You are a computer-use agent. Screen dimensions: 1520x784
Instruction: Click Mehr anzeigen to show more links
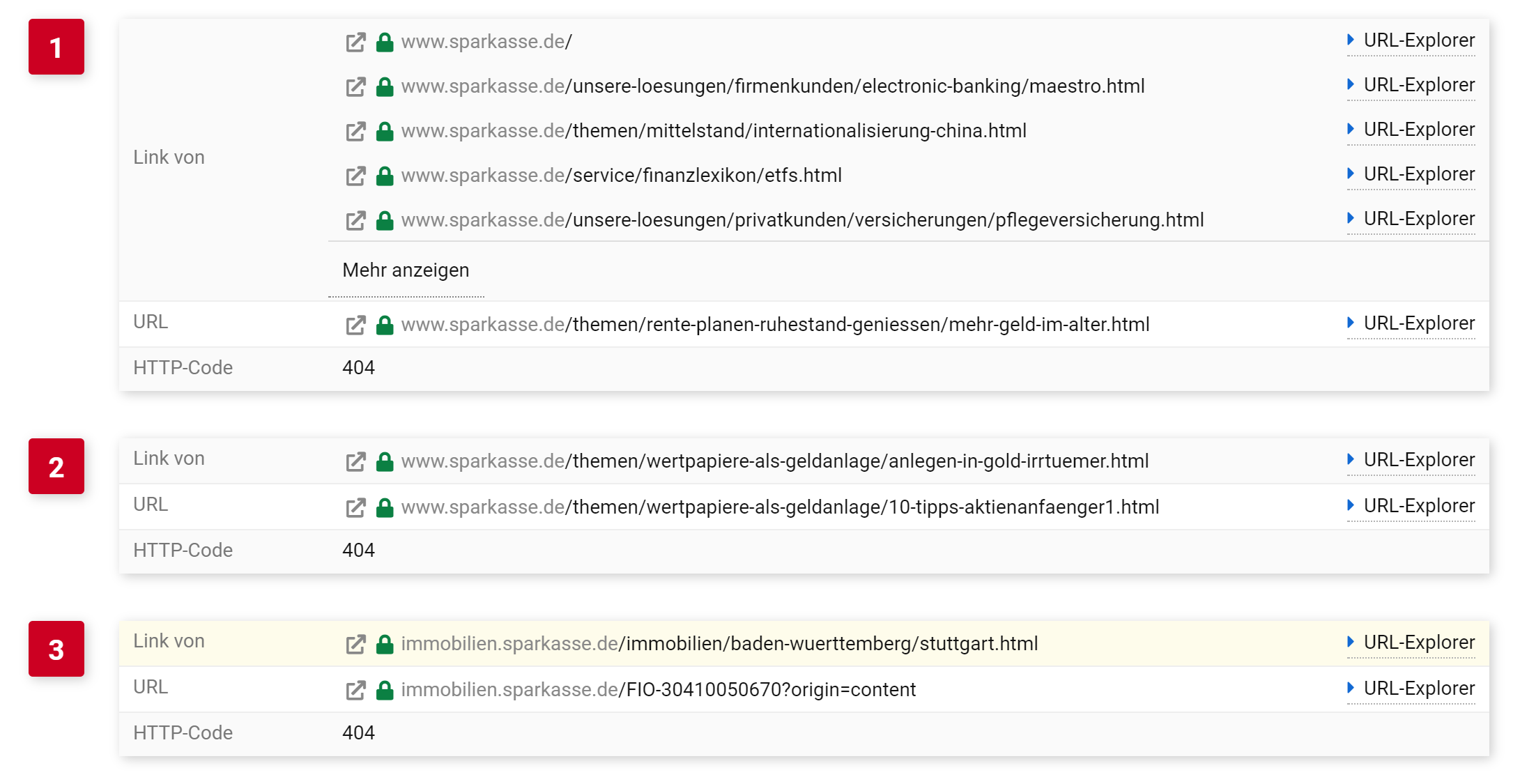[406, 270]
